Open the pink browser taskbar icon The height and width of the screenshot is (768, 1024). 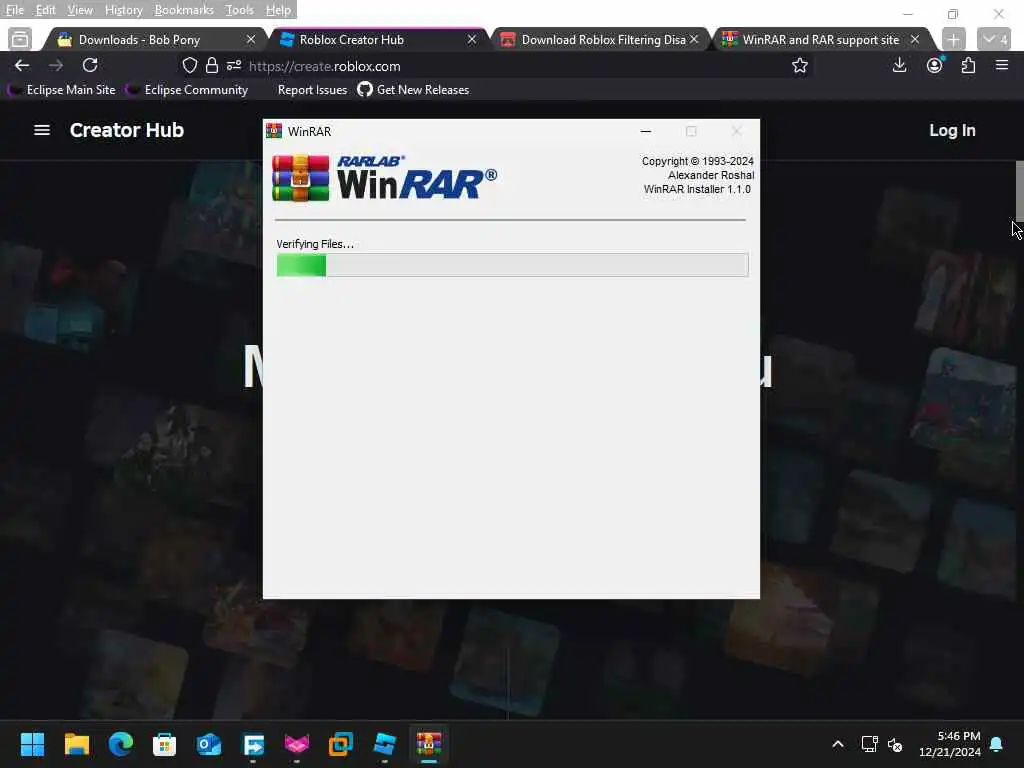[x=296, y=744]
